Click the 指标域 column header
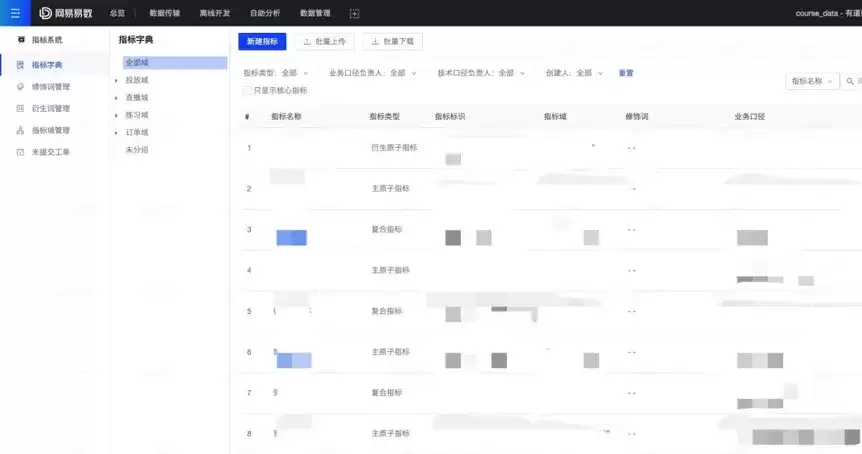The width and height of the screenshot is (862, 454). (x=555, y=117)
